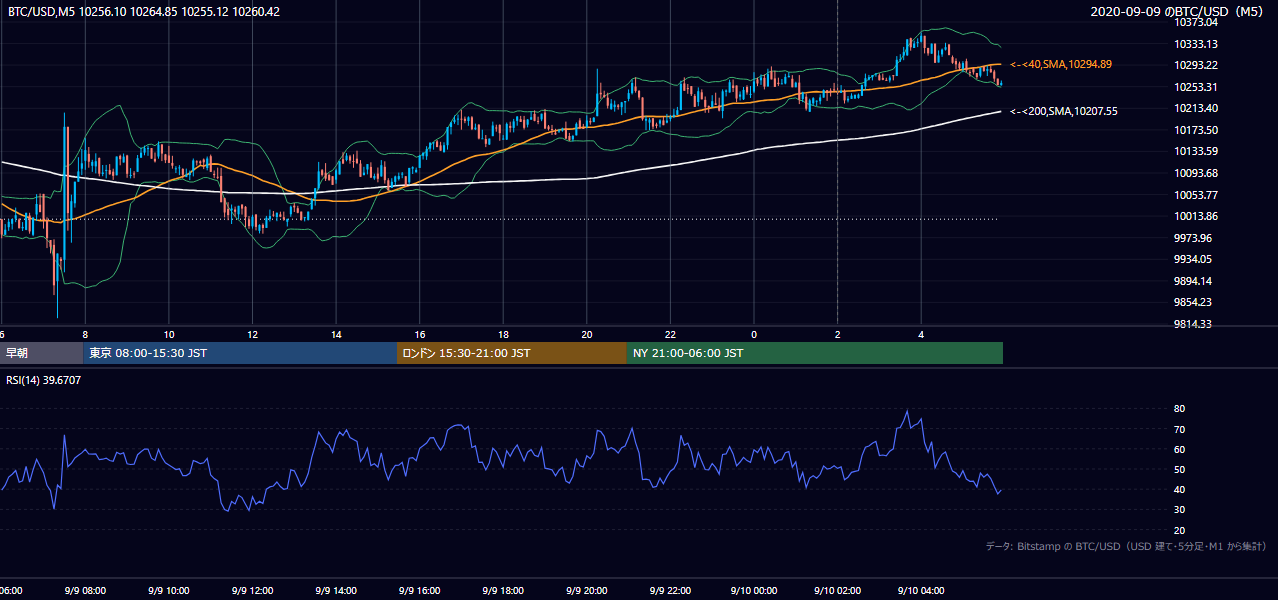Click price axis value 9973.96

1193,238
